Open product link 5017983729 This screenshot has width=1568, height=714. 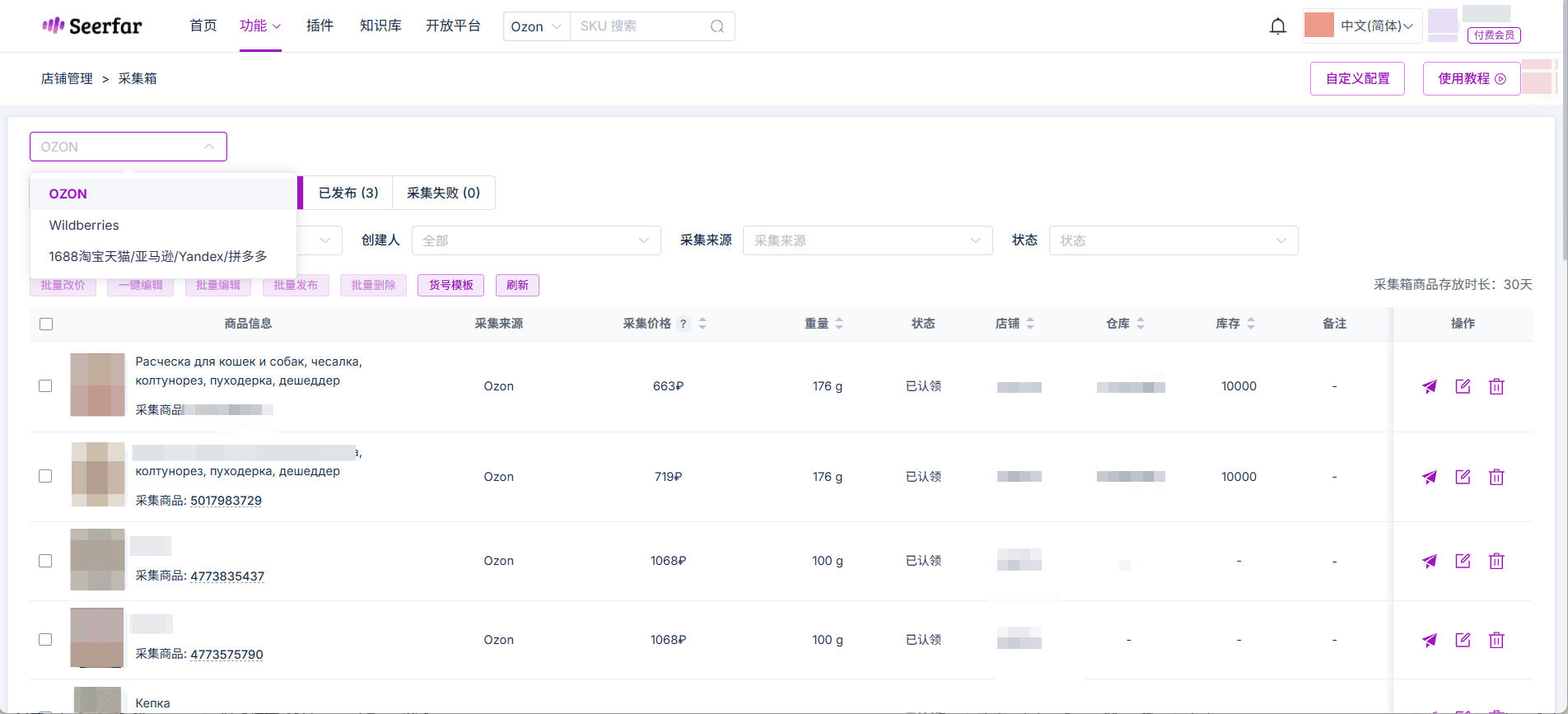coord(226,501)
